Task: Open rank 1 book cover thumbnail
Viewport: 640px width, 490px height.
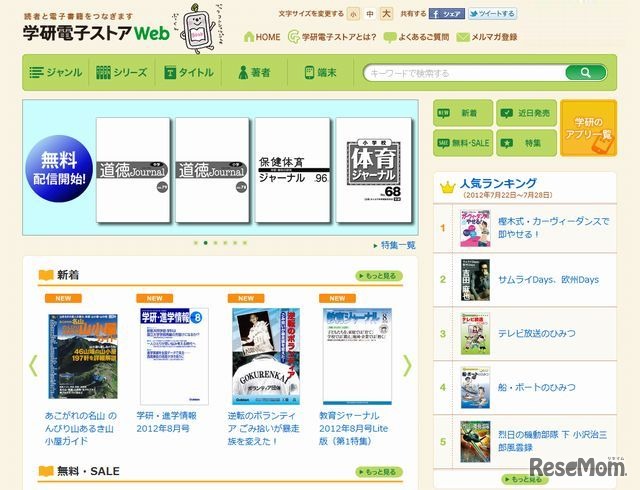Action: coord(475,228)
